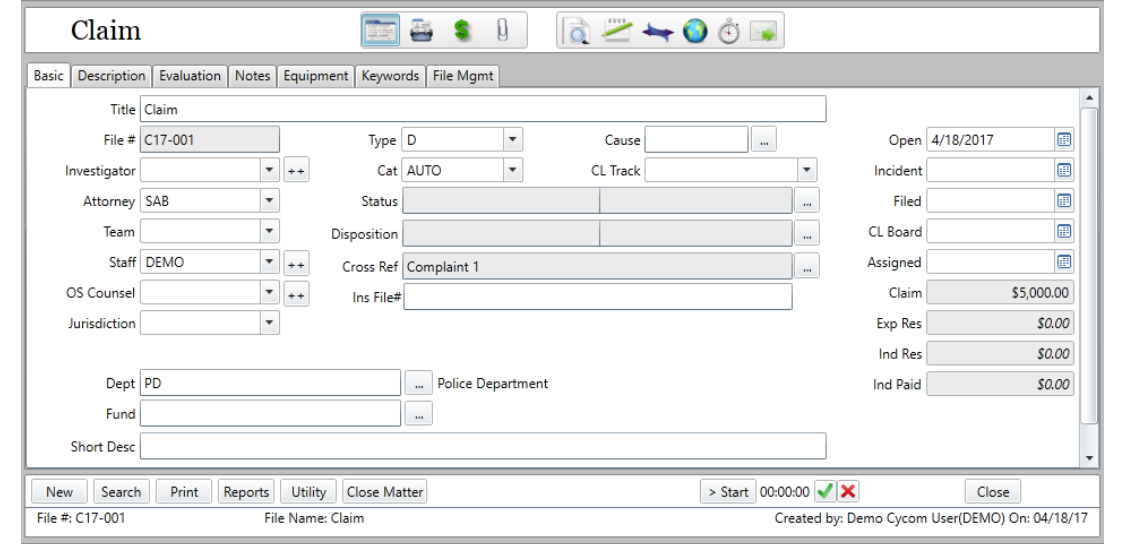Expand the Investigator dropdown
Image resolution: width=1125 pixels, height=545 pixels.
tap(269, 171)
